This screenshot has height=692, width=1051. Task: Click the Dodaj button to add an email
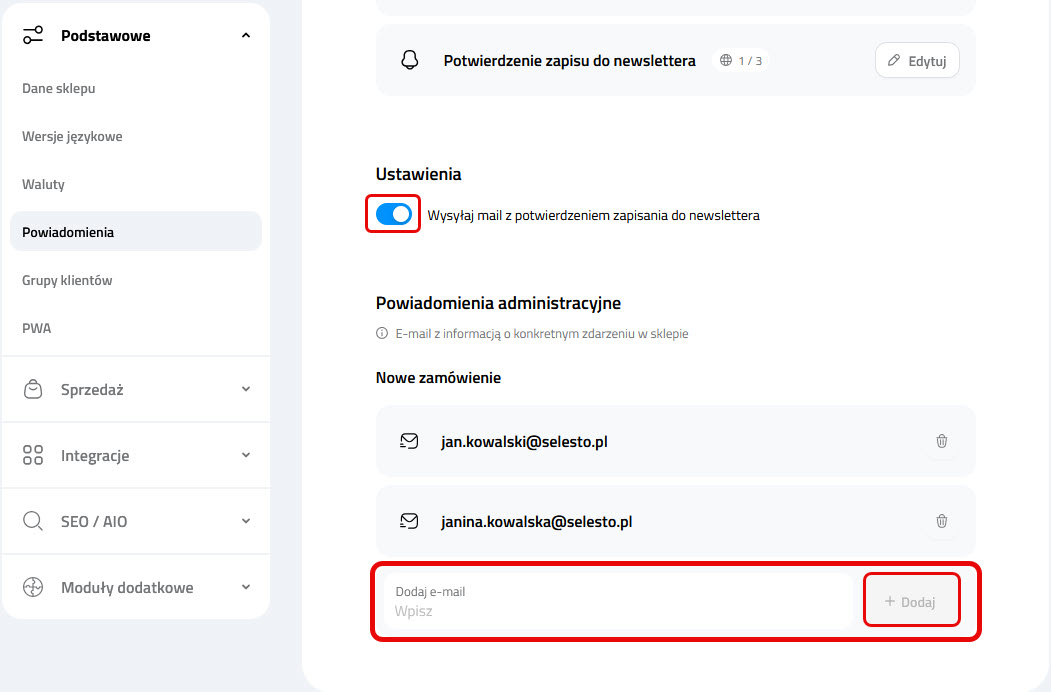click(911, 600)
